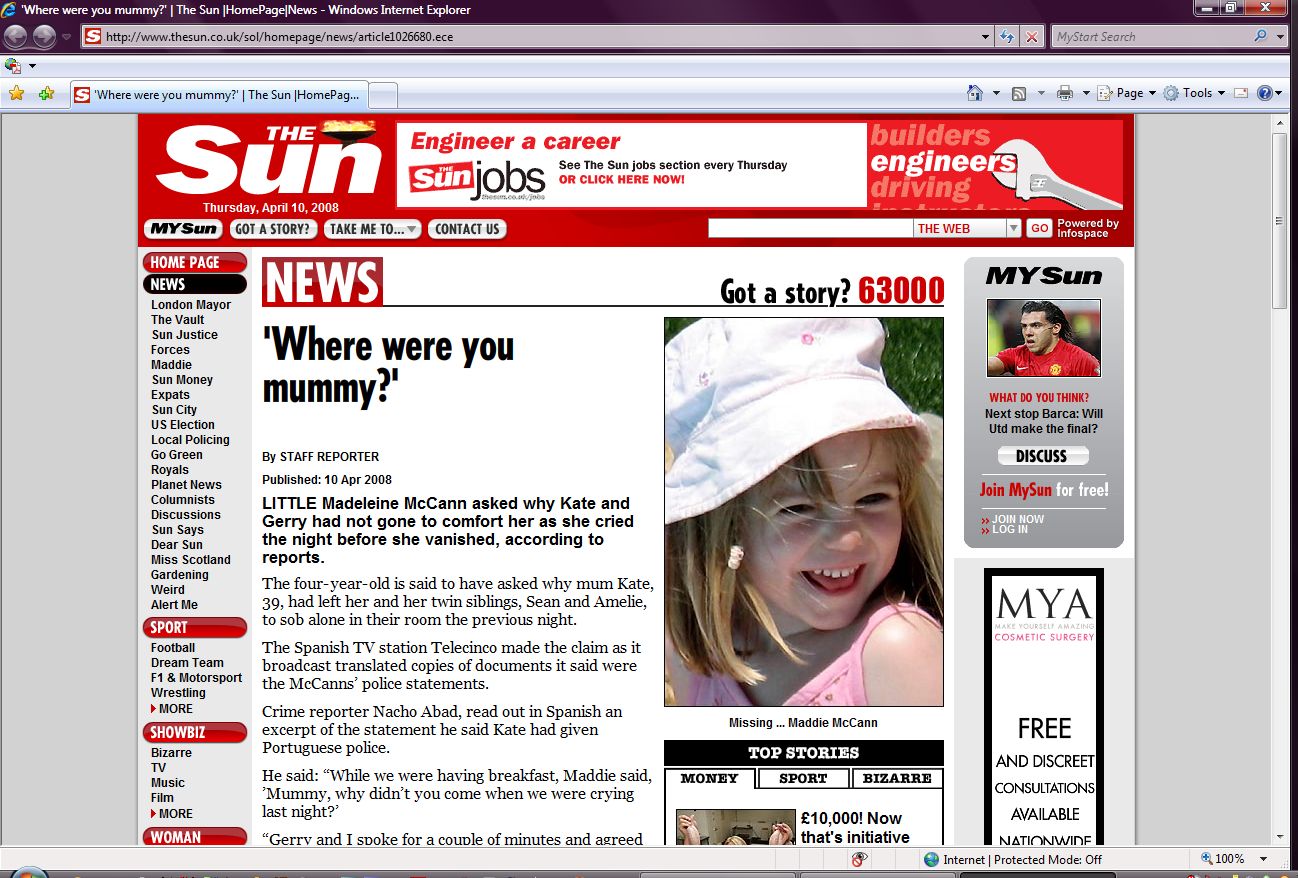Click the Refresh page icon
Viewport: 1298px width, 878px height.
(1008, 37)
